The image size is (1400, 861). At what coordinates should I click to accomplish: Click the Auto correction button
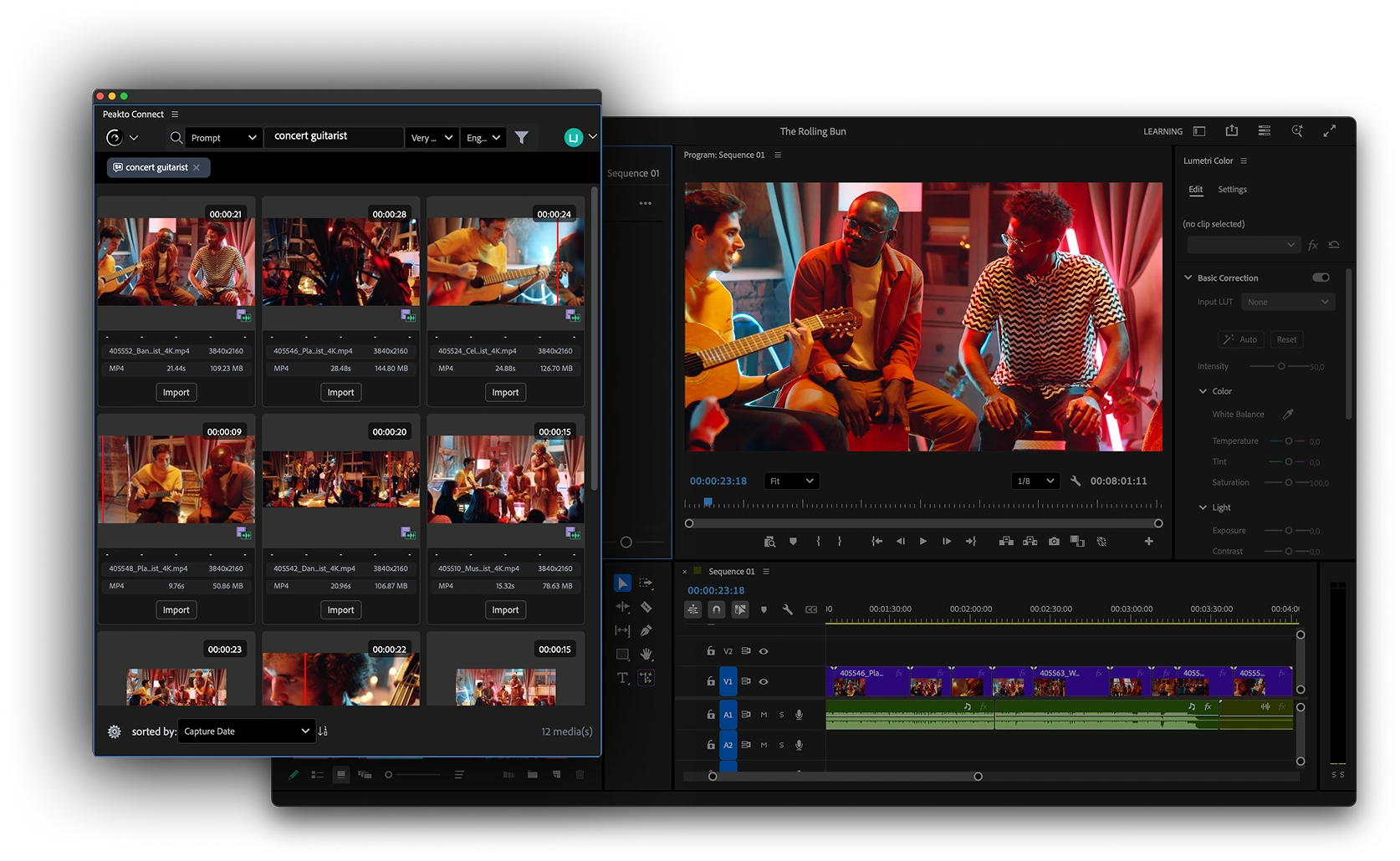click(1240, 339)
